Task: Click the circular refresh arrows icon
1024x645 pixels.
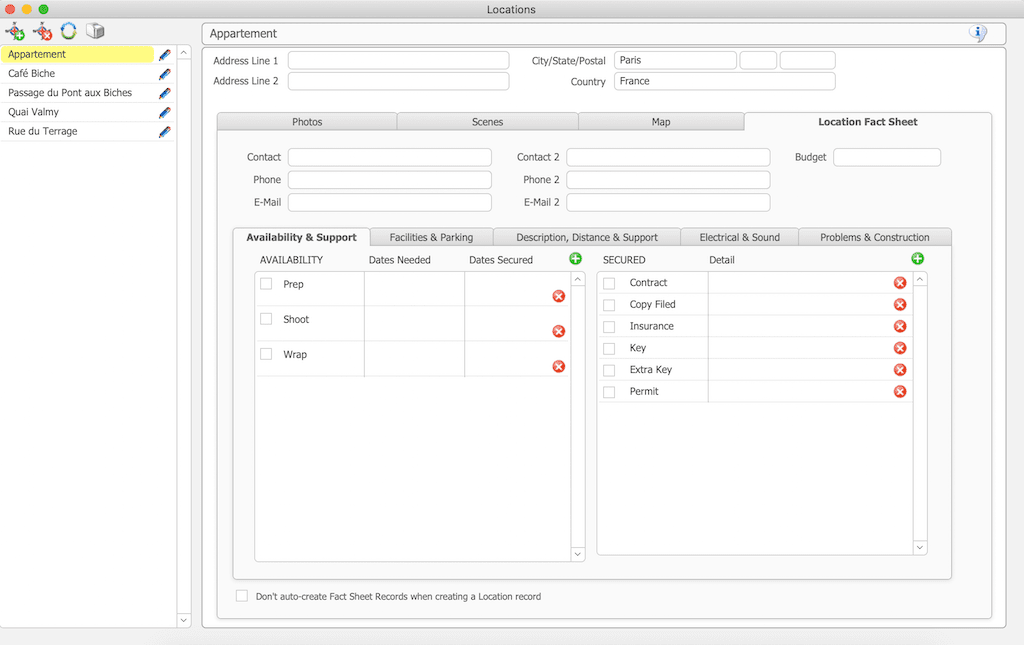Action: [x=68, y=32]
